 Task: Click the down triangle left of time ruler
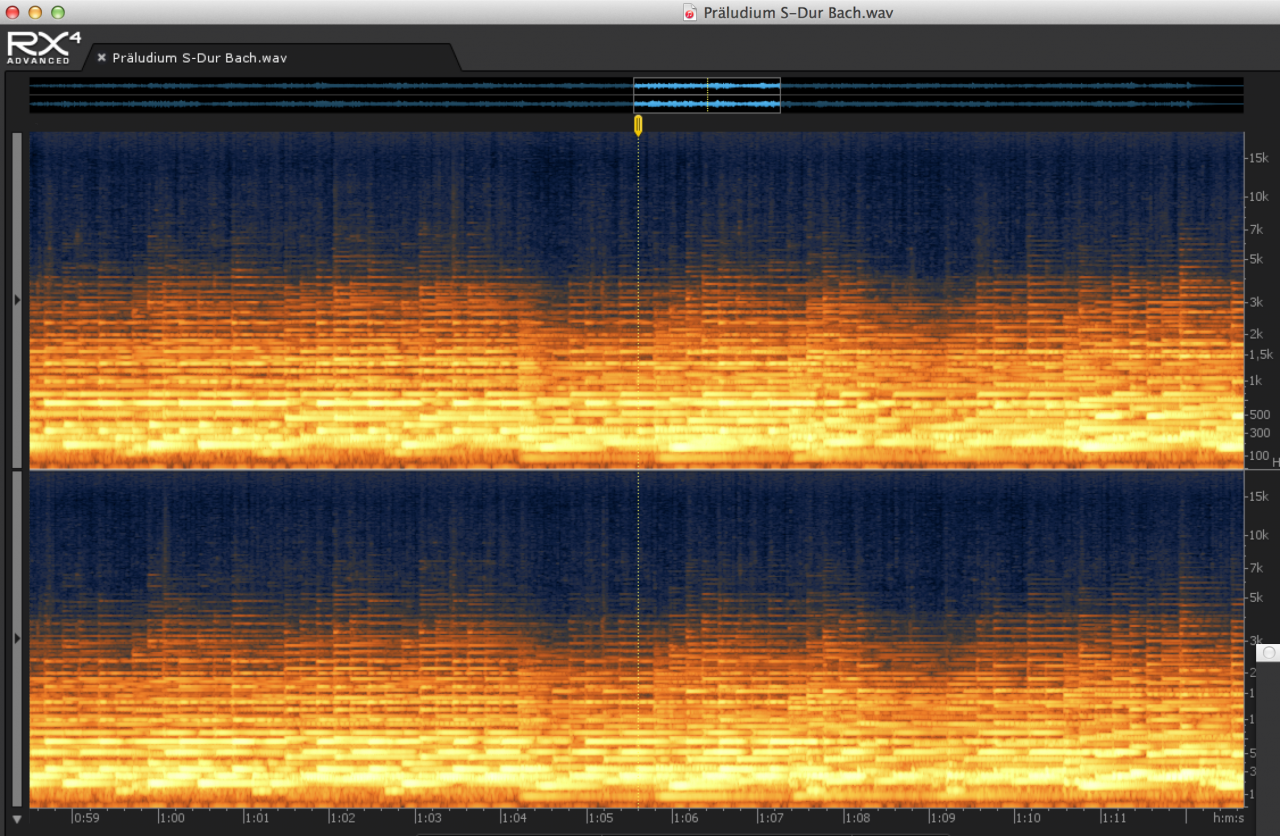pyautogui.click(x=17, y=819)
